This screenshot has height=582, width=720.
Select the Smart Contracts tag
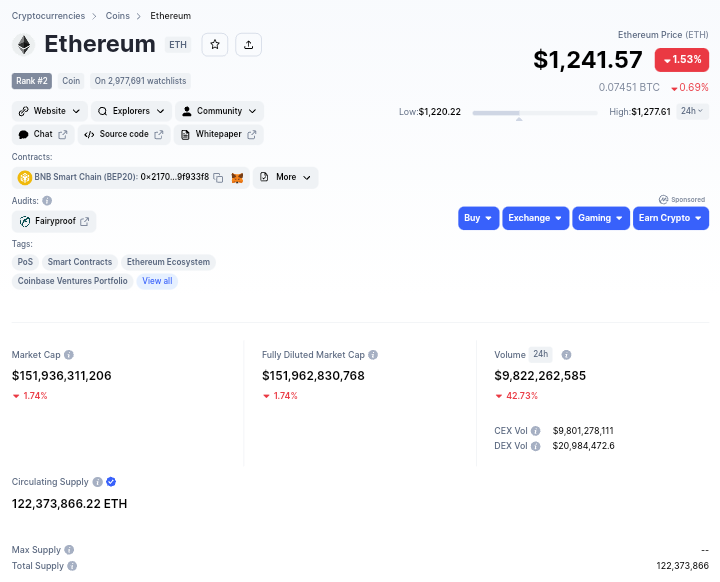pos(80,262)
